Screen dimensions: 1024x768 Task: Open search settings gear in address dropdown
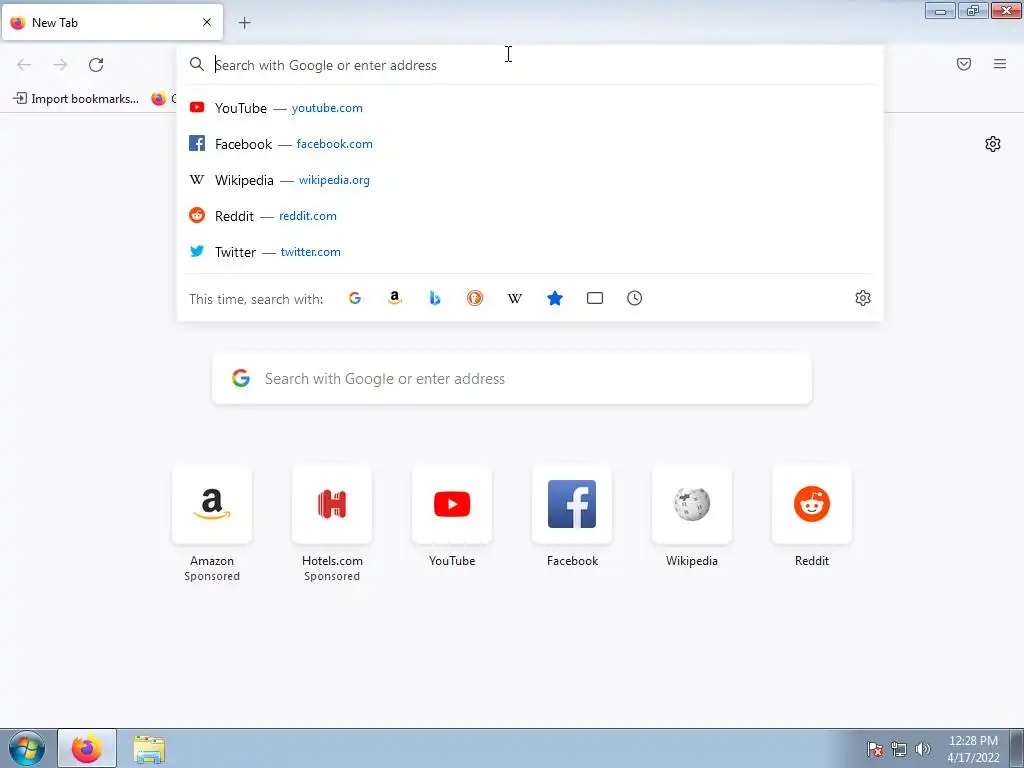[863, 298]
